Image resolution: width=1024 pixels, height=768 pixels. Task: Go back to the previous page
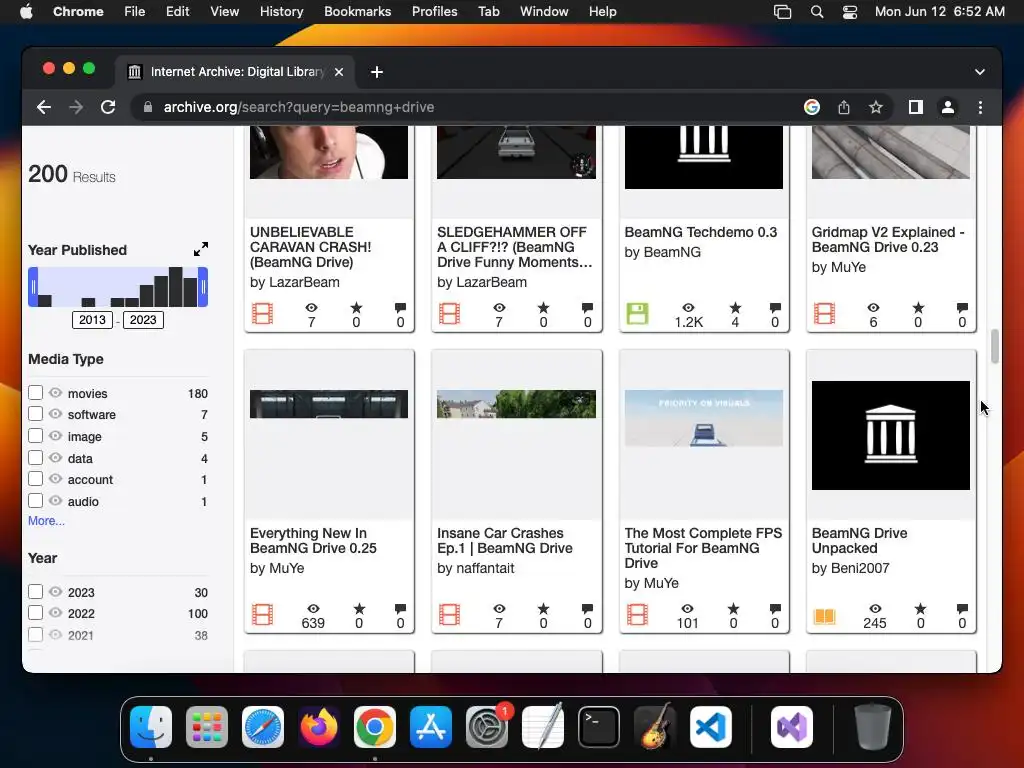click(44, 107)
